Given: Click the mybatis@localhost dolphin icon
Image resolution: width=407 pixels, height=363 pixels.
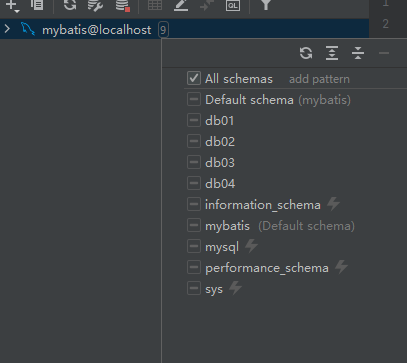Looking at the screenshot, I should (x=28, y=29).
